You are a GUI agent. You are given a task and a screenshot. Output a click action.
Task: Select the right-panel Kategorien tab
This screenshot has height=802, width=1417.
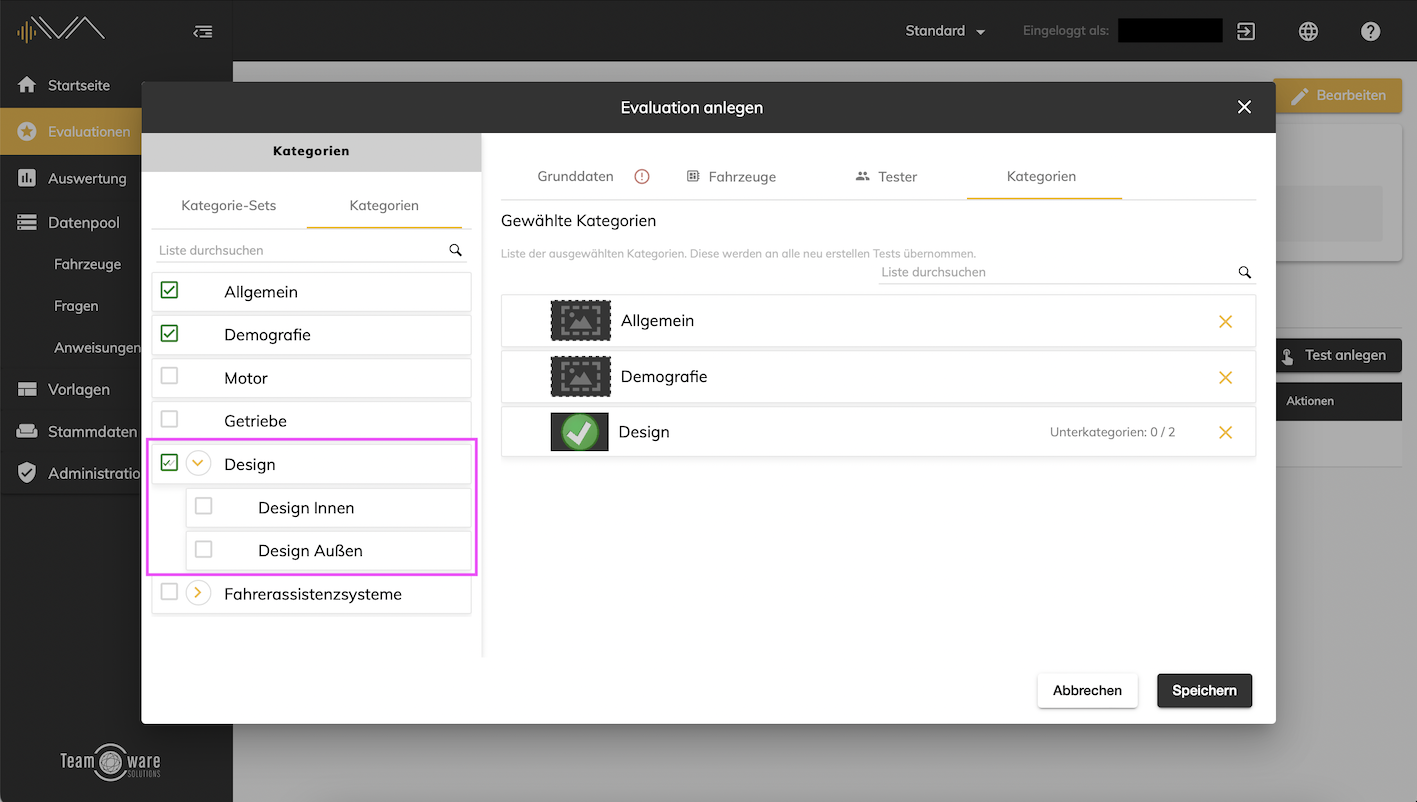point(1042,176)
